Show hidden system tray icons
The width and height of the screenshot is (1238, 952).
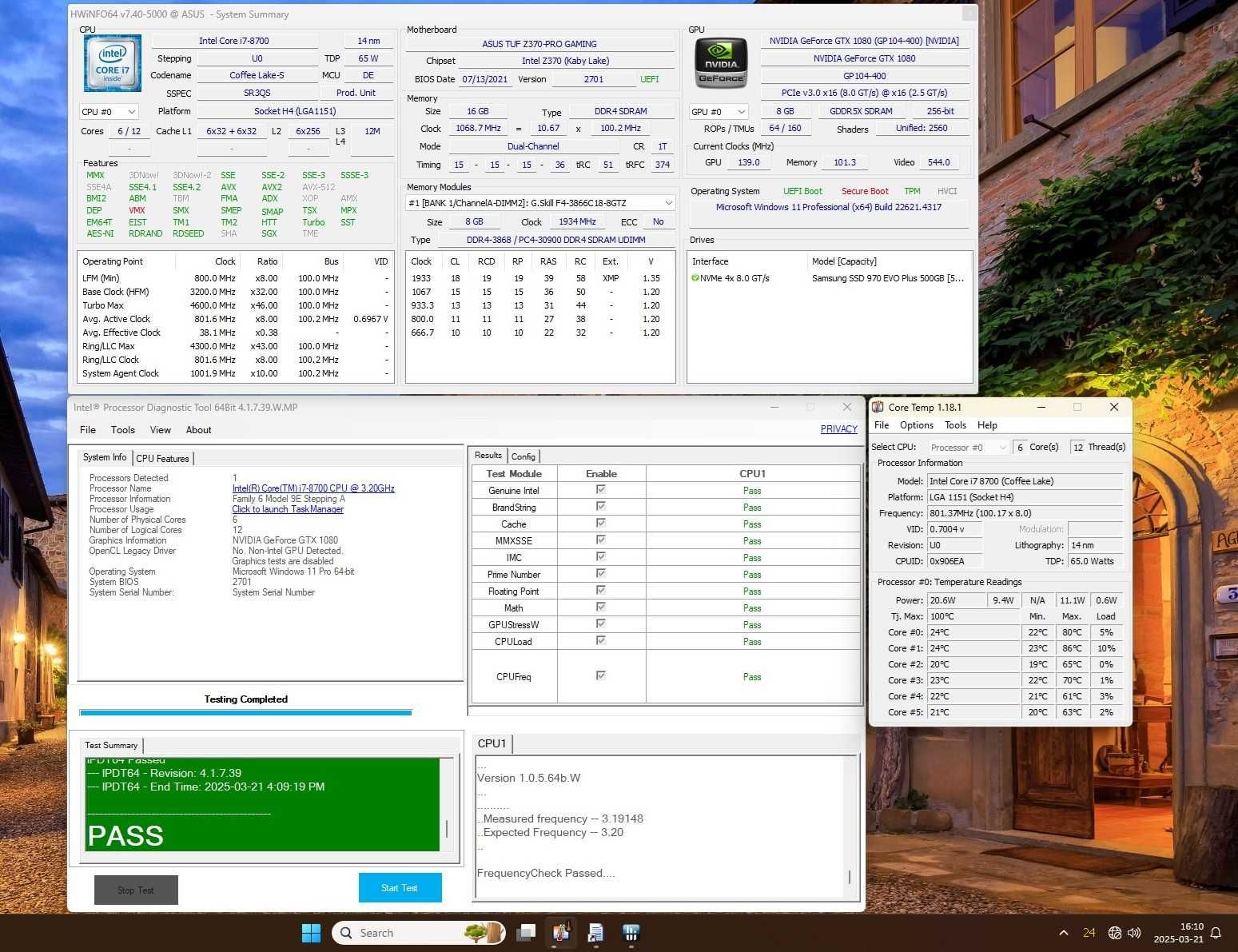tap(1064, 933)
